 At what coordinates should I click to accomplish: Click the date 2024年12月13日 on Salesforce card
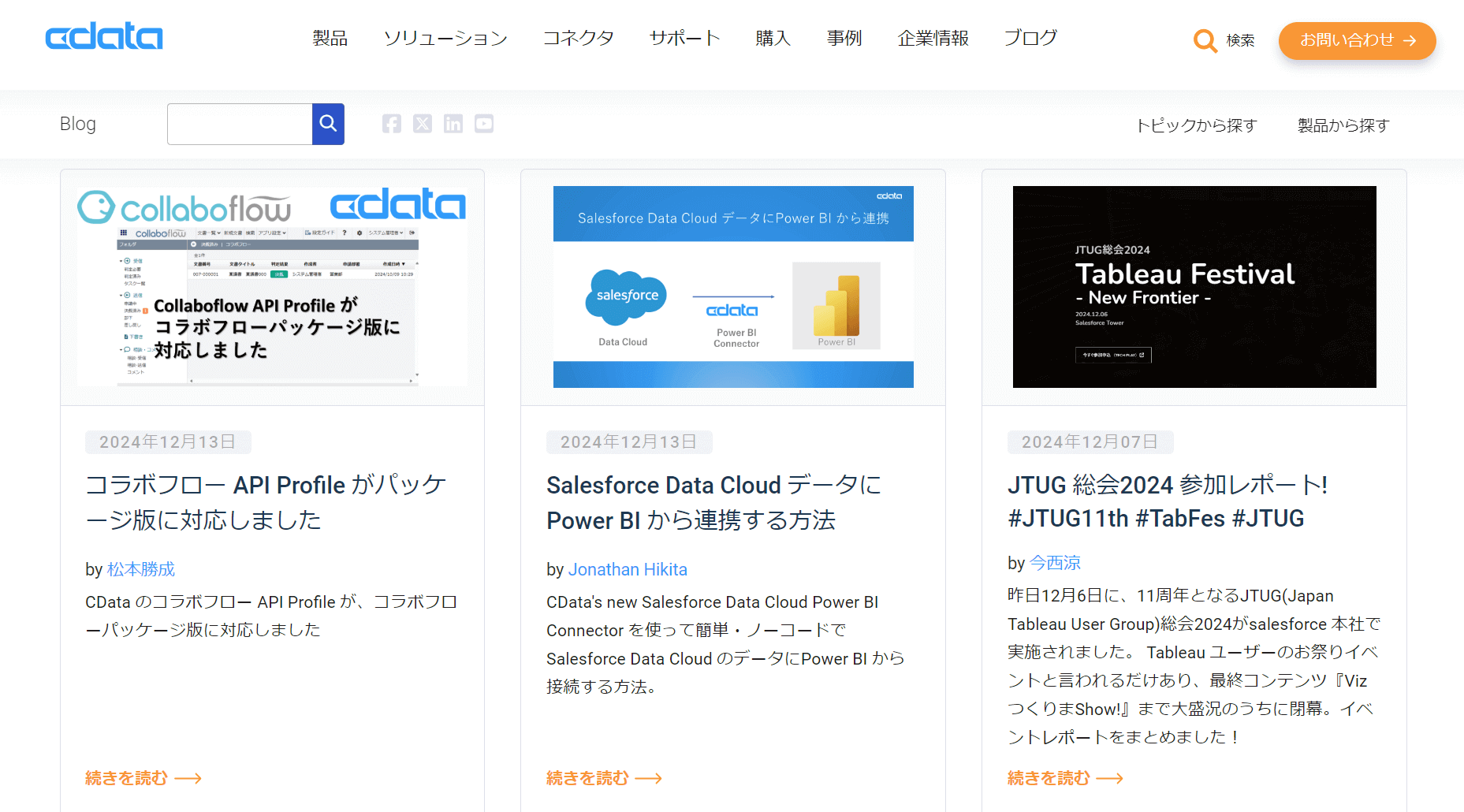tap(629, 442)
